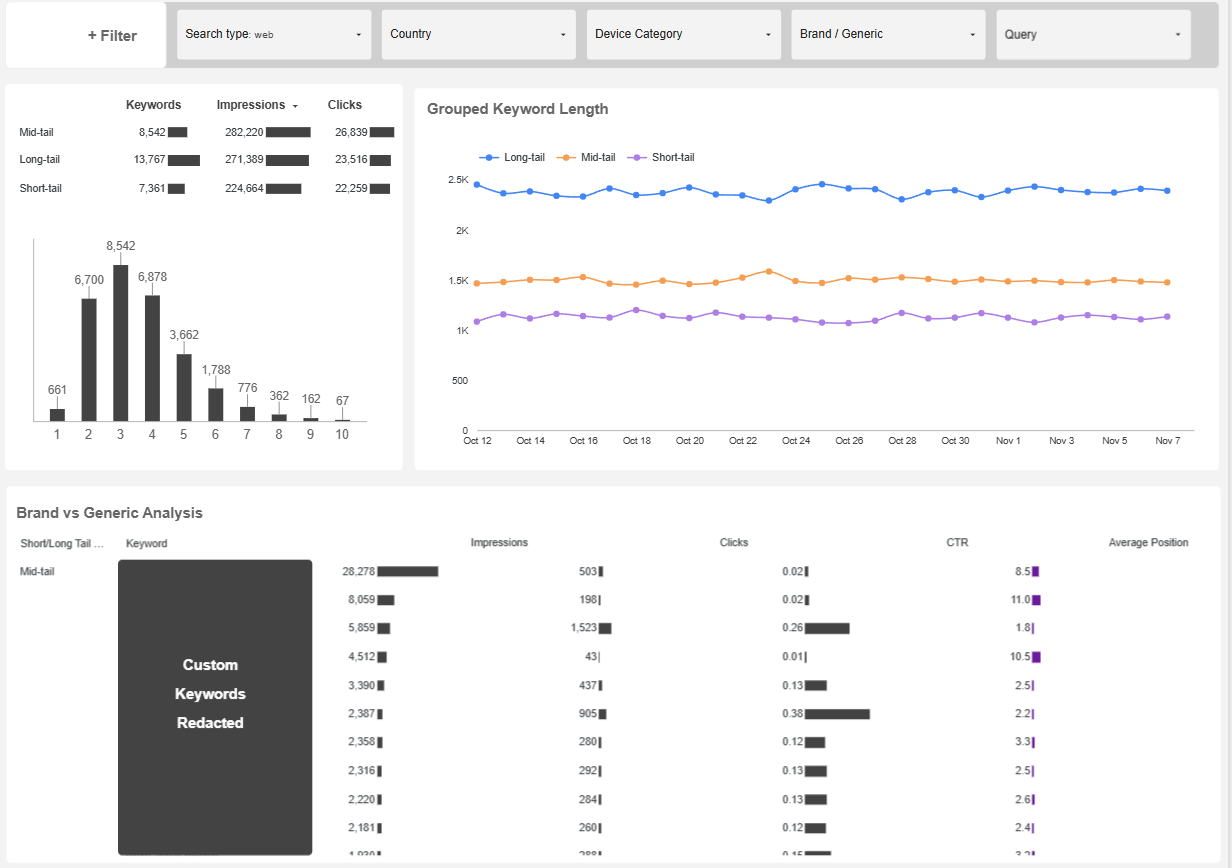Sort the table by Keywords column
This screenshot has width=1232, height=868.
[153, 105]
